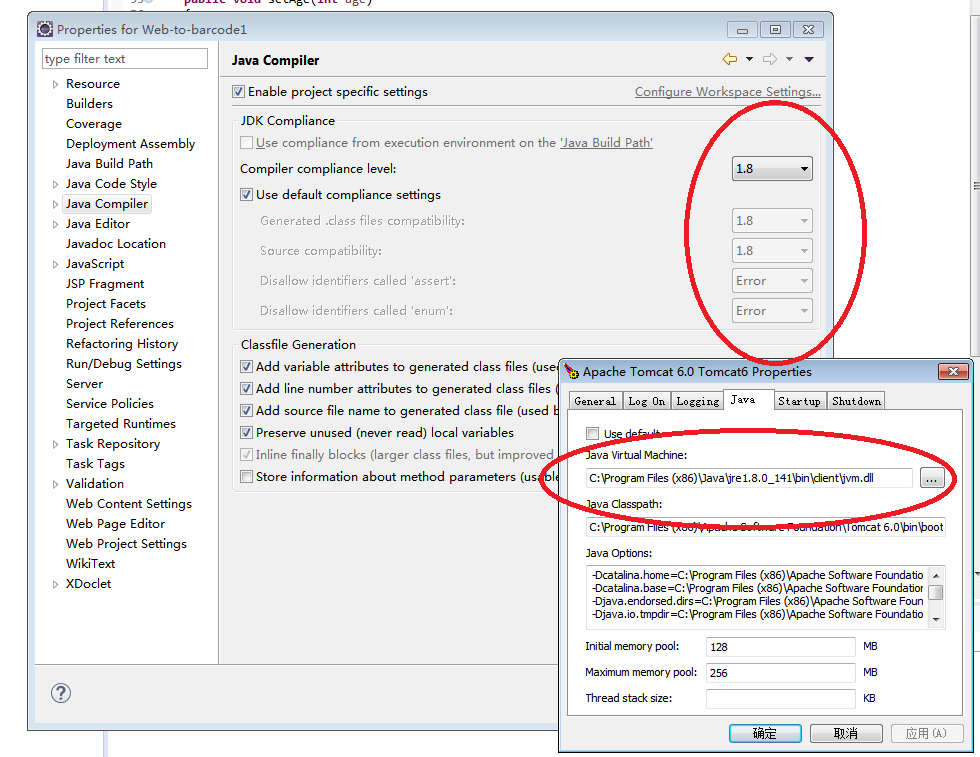980x757 pixels.
Task: Close the Apache Tomcat properties dialog
Action: (x=953, y=371)
